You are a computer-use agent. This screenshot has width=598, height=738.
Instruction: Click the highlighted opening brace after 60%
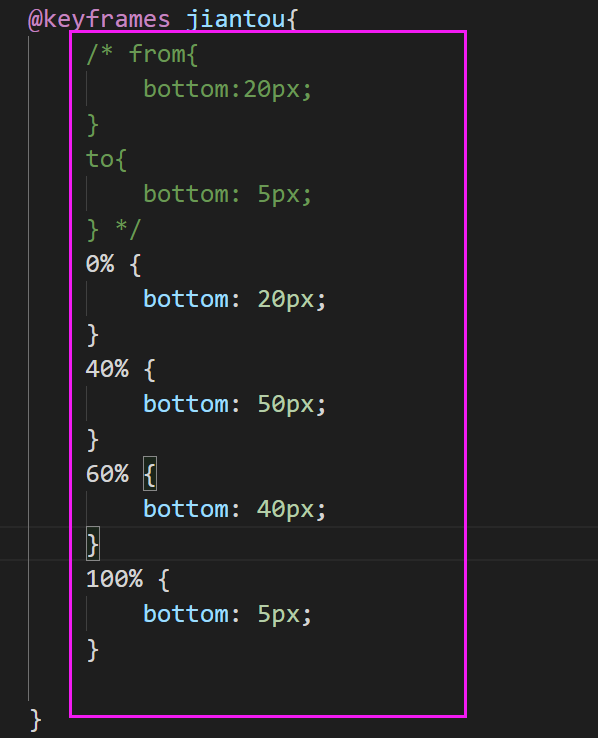(150, 474)
